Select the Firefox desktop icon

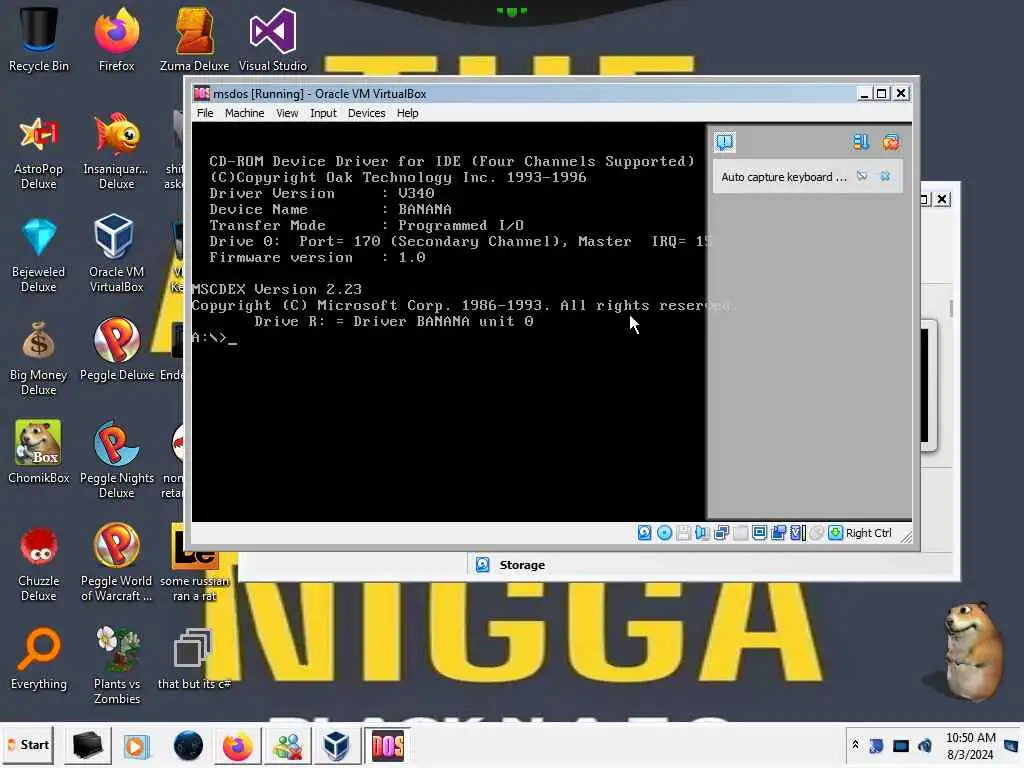(116, 39)
